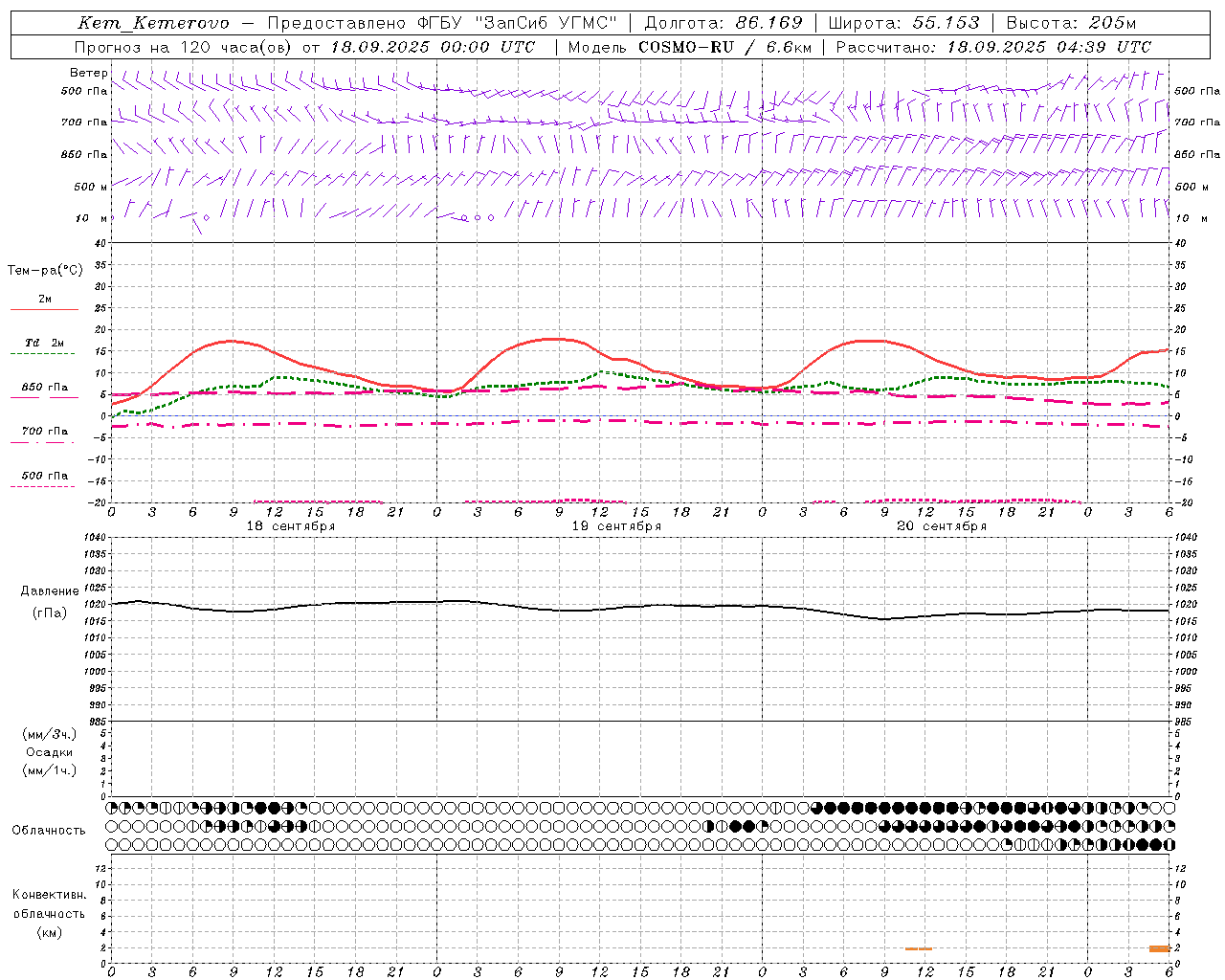
Task: Click the (мм/1ч.) precipitation unit label
Action: [x=49, y=770]
